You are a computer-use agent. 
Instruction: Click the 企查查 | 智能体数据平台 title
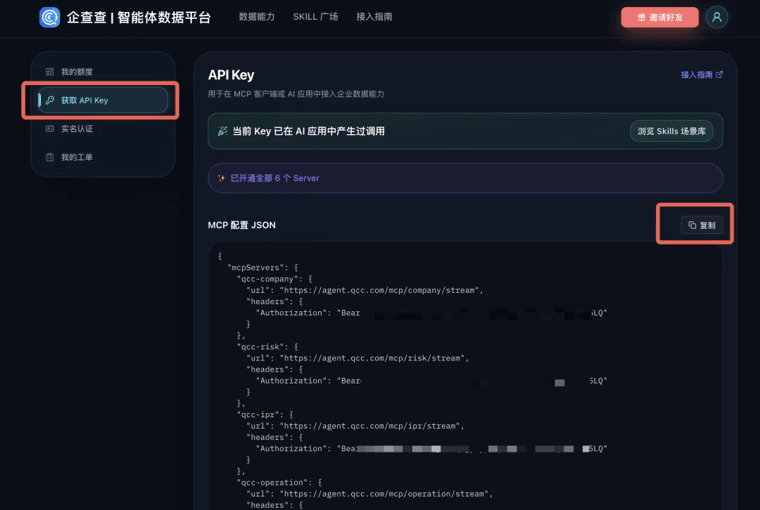[x=139, y=17]
